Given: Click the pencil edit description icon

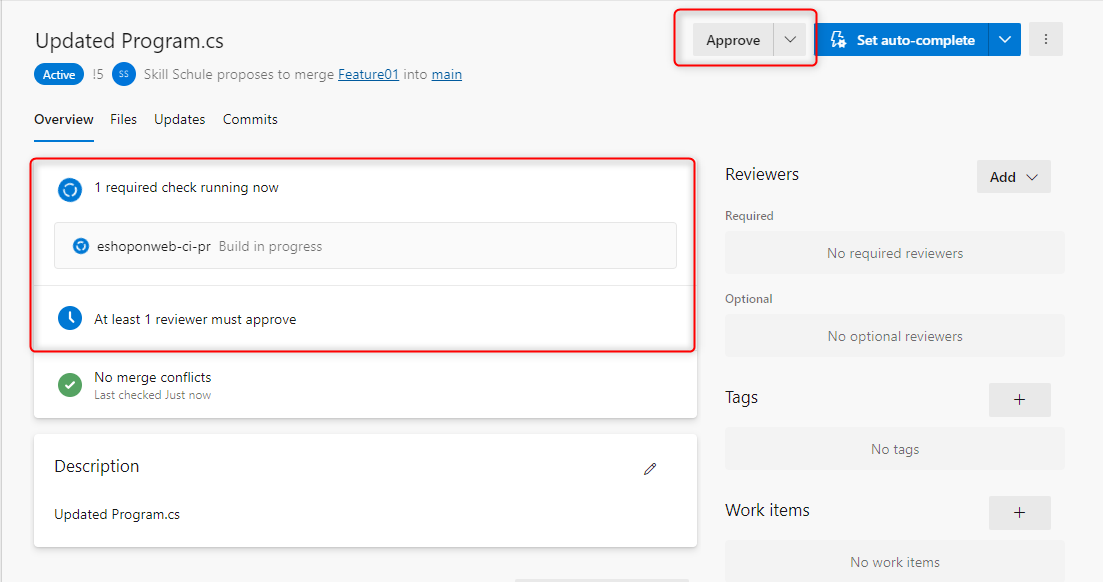Looking at the screenshot, I should (x=650, y=468).
